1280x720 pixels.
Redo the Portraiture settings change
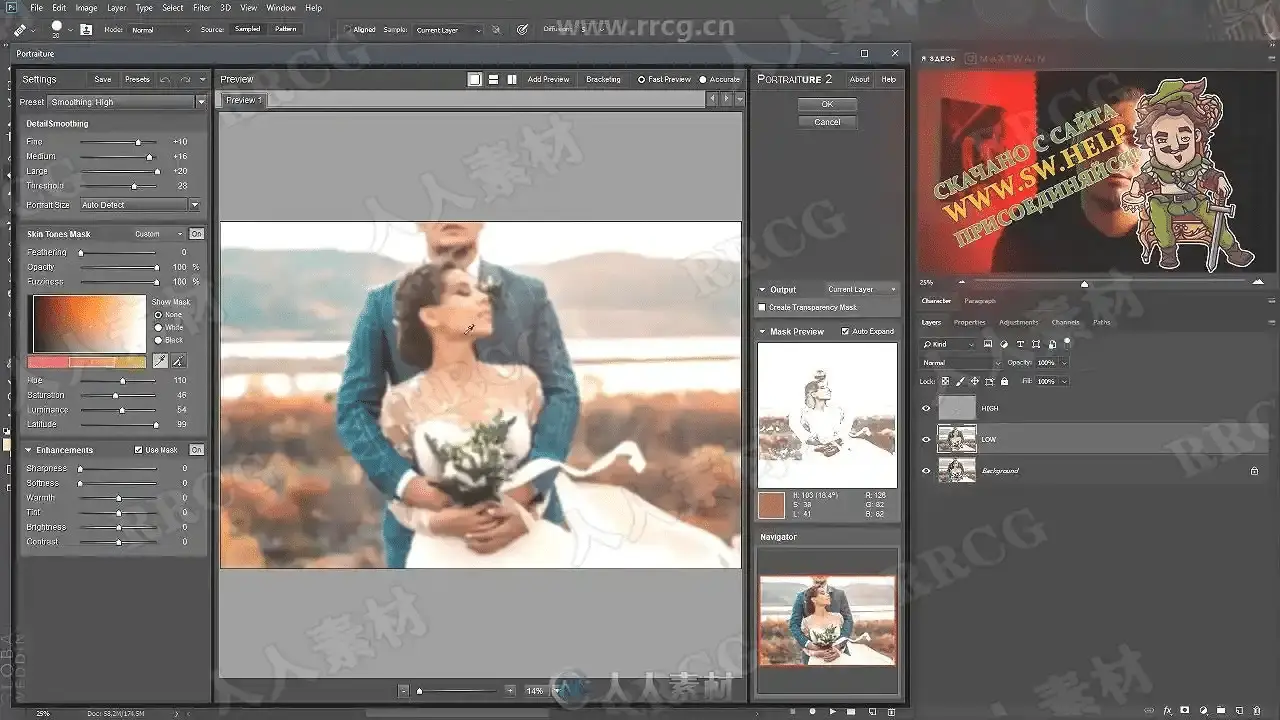coord(185,79)
